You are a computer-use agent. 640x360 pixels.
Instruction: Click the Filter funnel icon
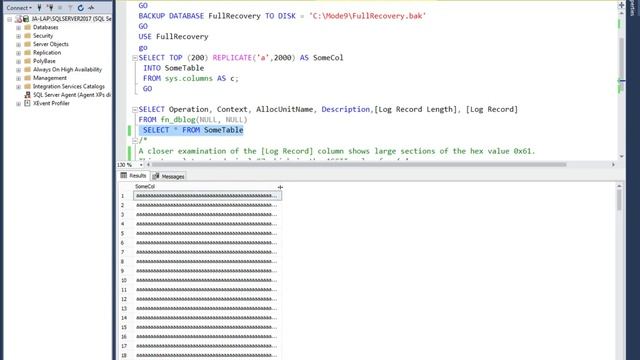click(x=70, y=7)
